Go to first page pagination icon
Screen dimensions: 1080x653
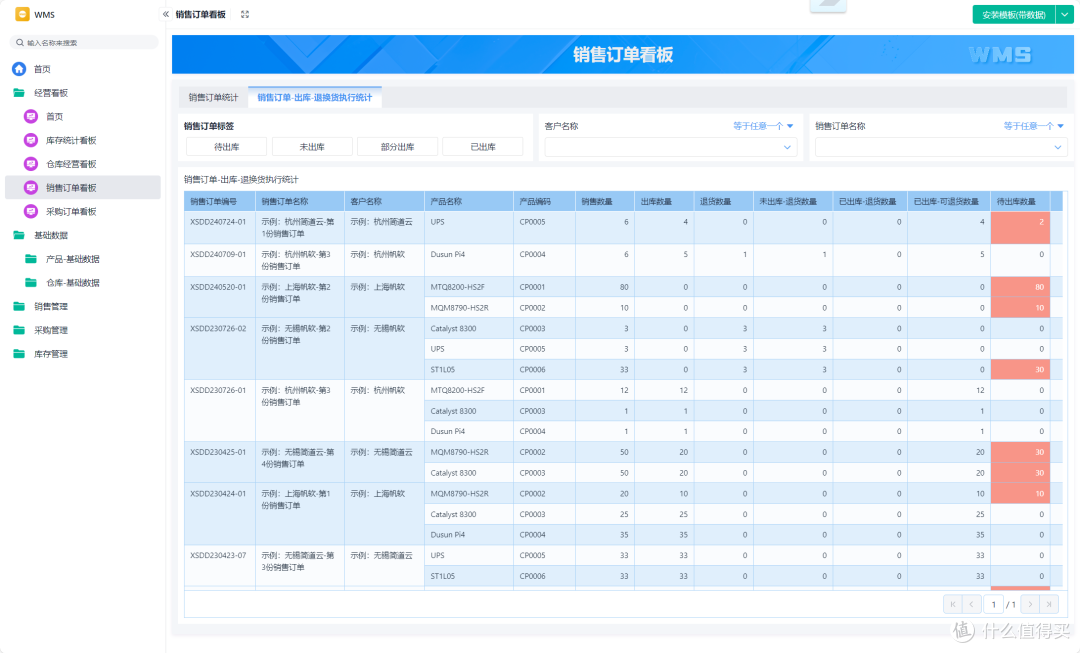(953, 604)
